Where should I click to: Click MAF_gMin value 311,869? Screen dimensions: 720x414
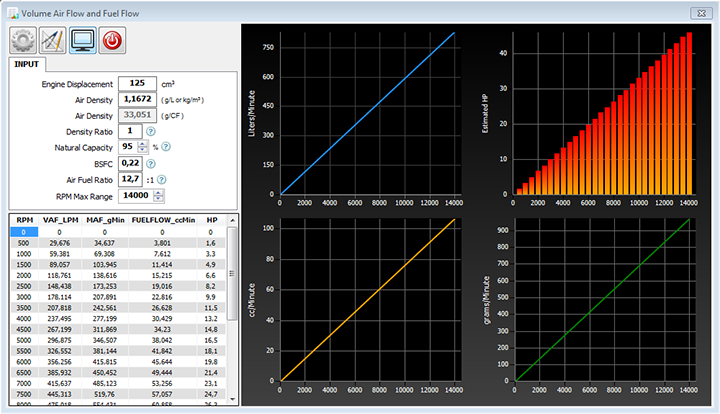[x=105, y=330]
